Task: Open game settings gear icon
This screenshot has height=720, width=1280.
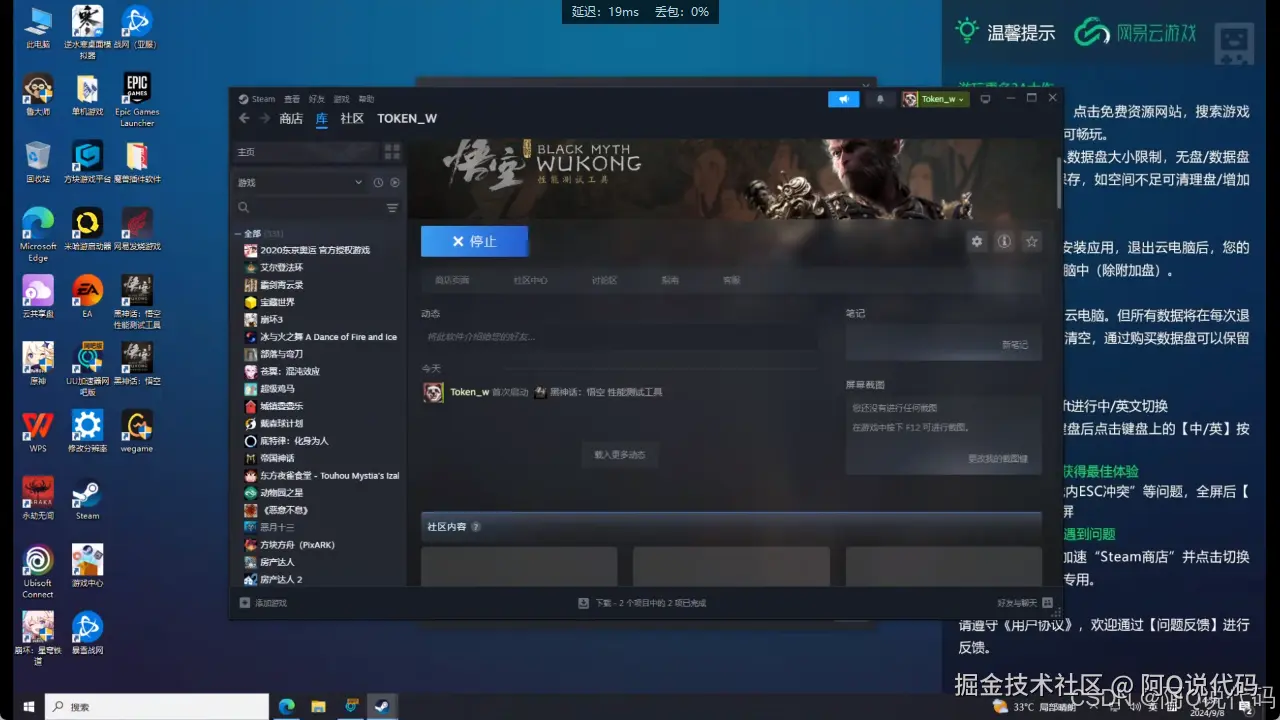Action: [x=977, y=241]
